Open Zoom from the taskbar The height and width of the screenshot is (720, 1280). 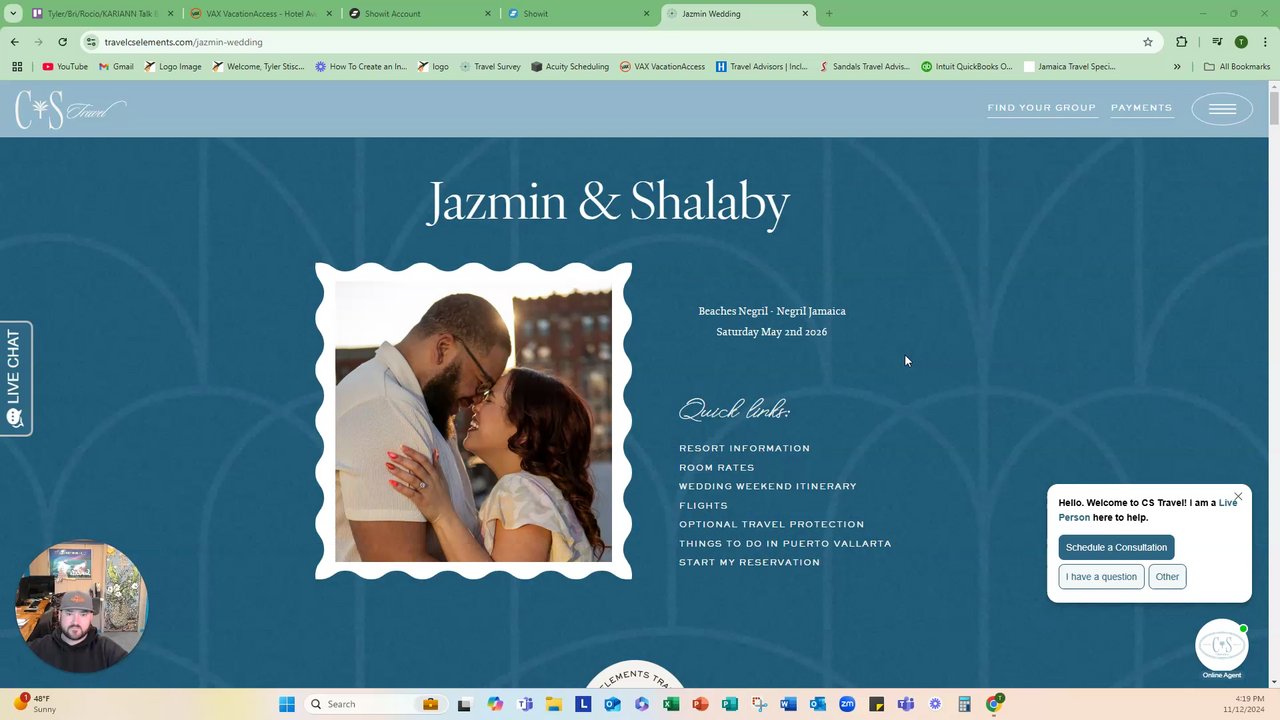pyautogui.click(x=847, y=704)
